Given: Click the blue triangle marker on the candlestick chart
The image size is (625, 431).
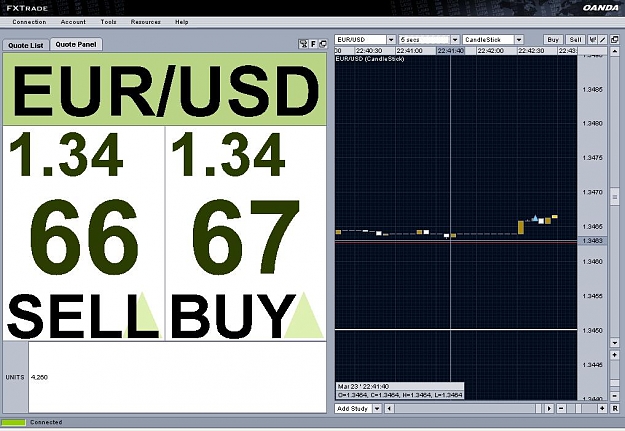Looking at the screenshot, I should (x=535, y=218).
